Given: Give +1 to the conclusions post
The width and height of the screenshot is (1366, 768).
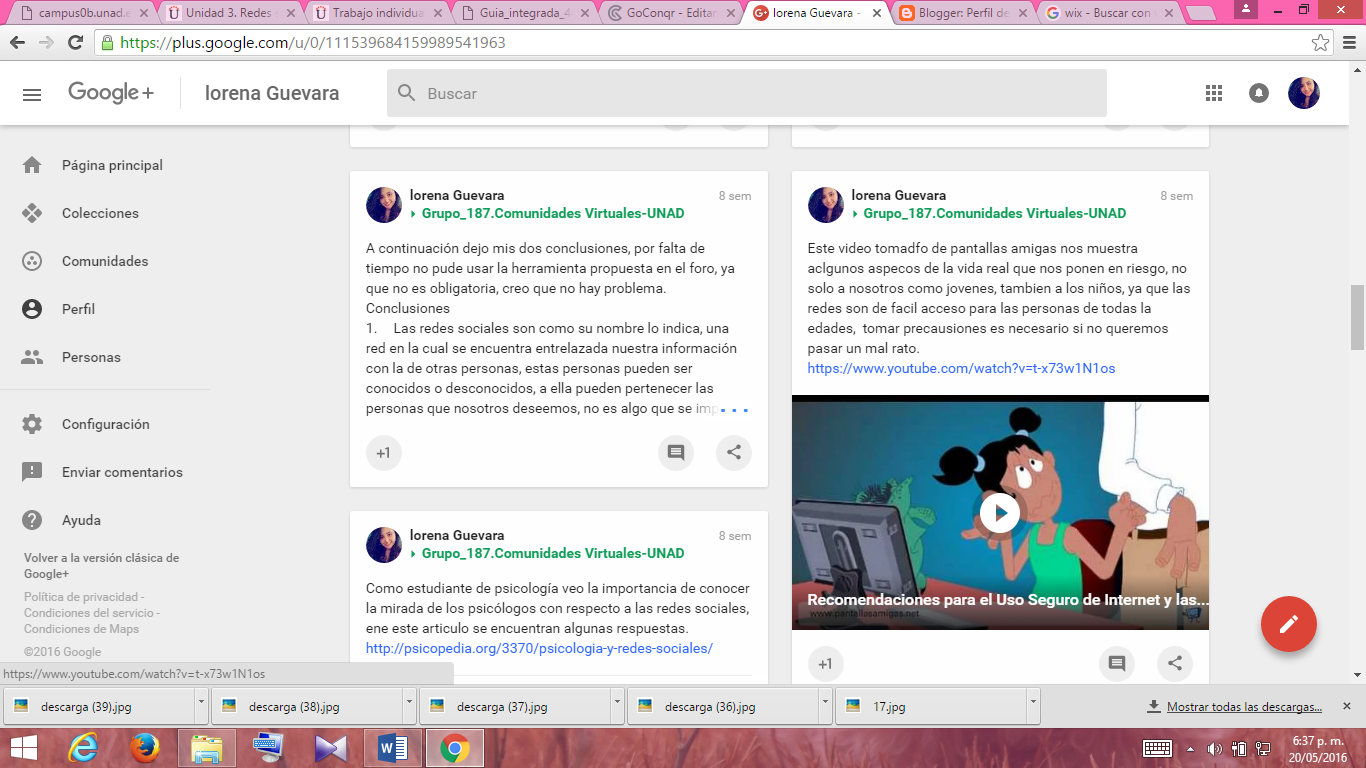Looking at the screenshot, I should 383,453.
